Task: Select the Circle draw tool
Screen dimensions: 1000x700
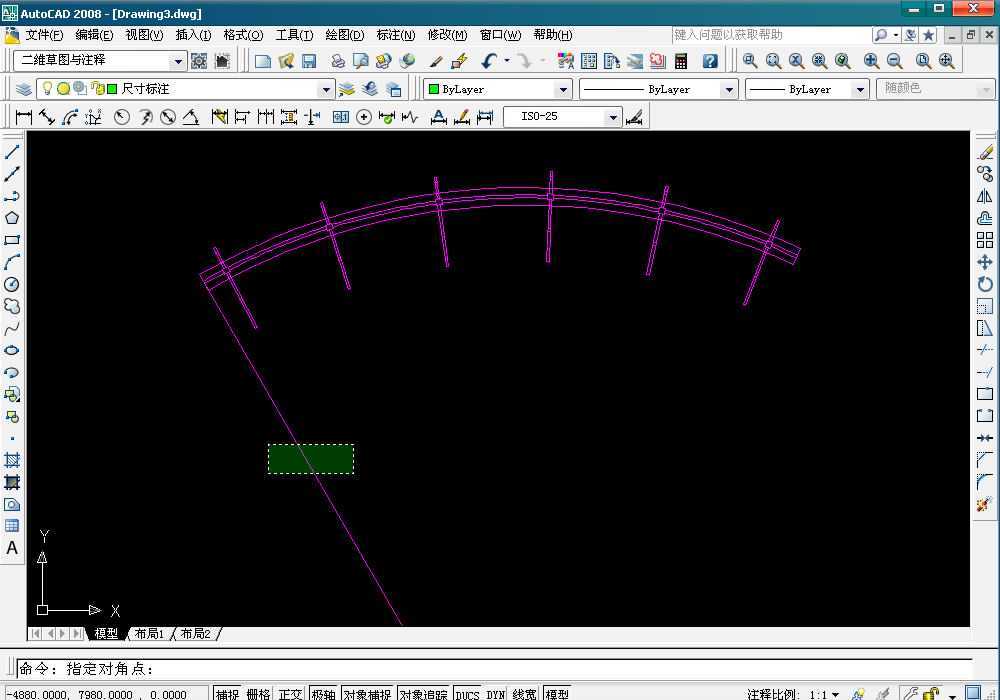Action: tap(12, 284)
